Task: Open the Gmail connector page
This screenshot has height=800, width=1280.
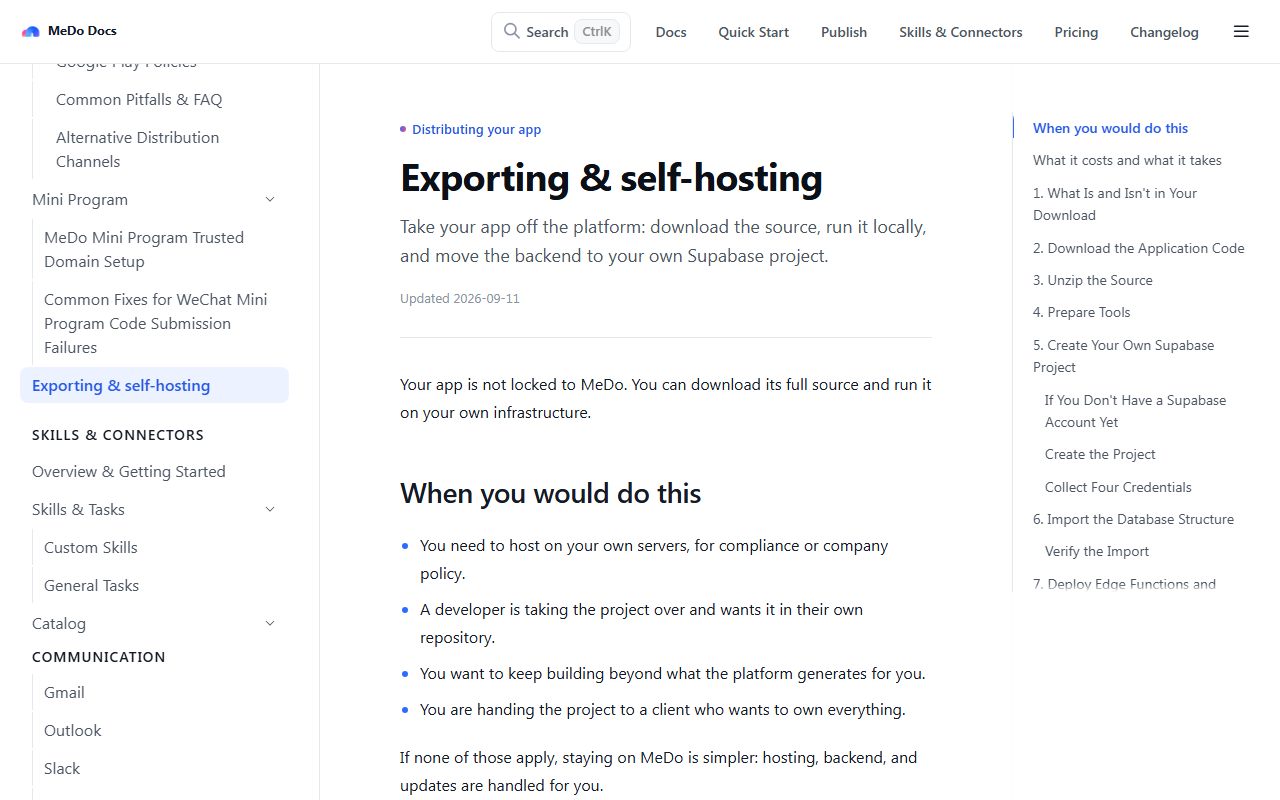Action: (x=64, y=693)
